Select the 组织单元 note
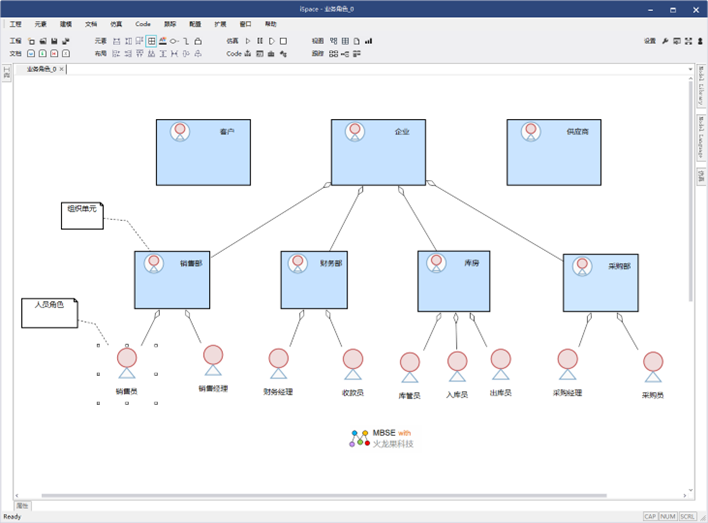This screenshot has width=708, height=523. pos(82,215)
